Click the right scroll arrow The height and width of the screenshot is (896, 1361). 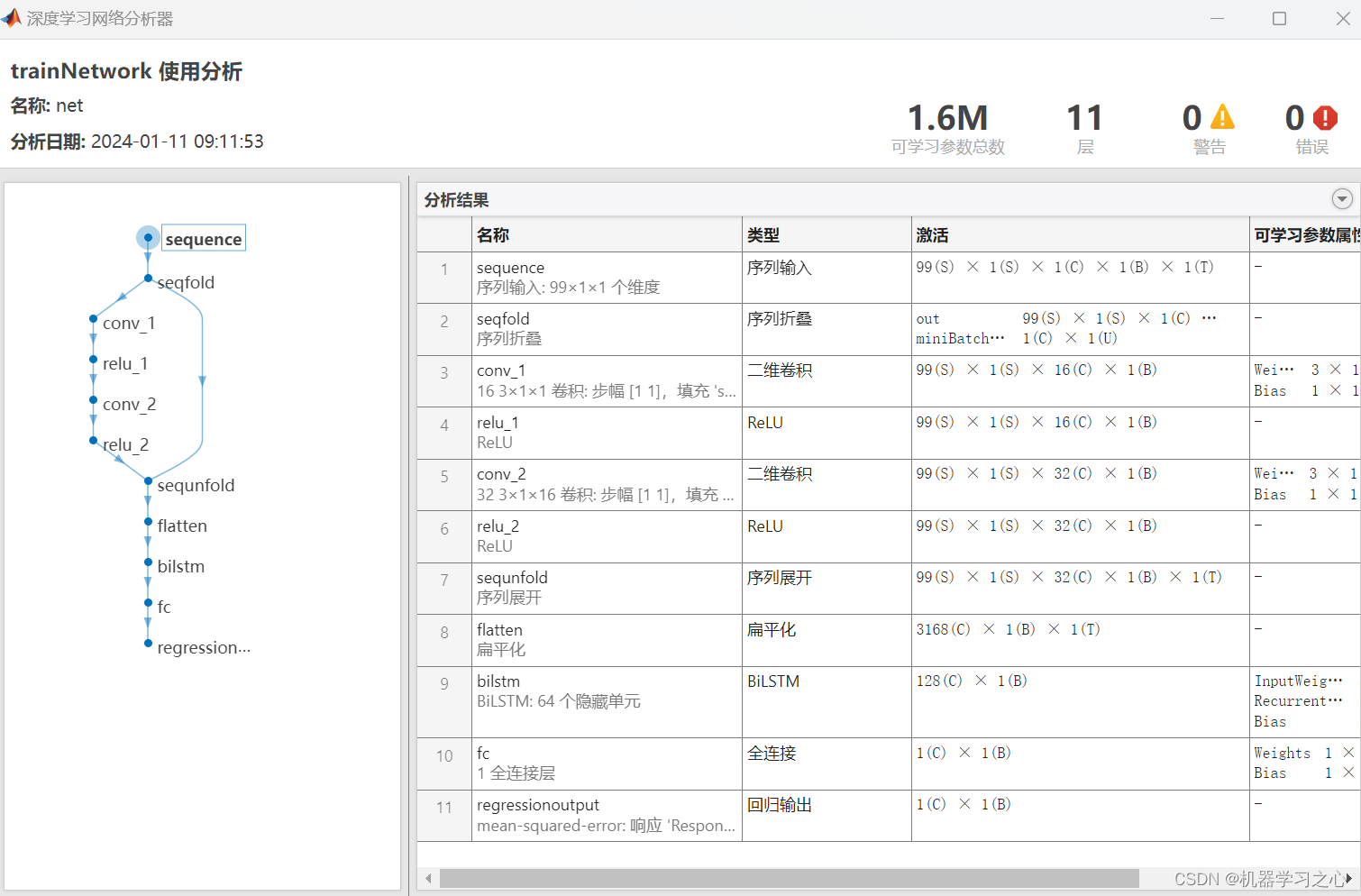click(1349, 878)
